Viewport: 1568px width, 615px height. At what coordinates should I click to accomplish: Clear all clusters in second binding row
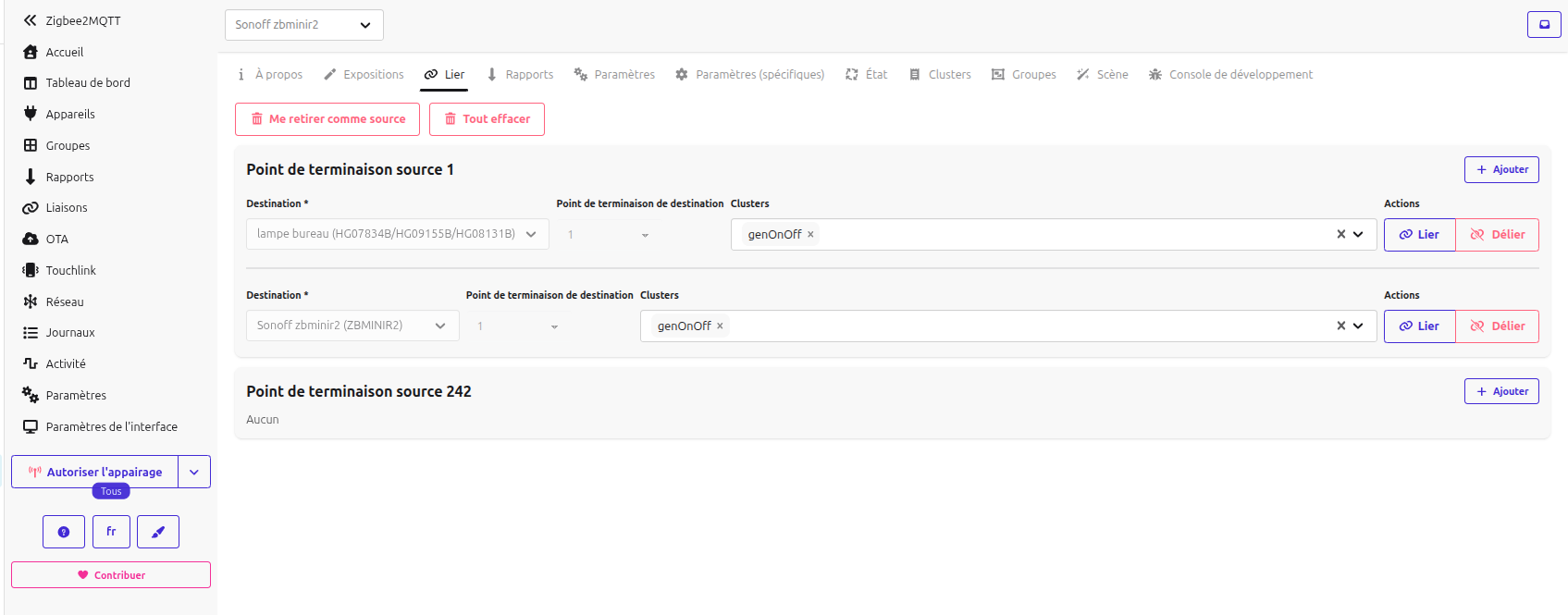point(1340,326)
